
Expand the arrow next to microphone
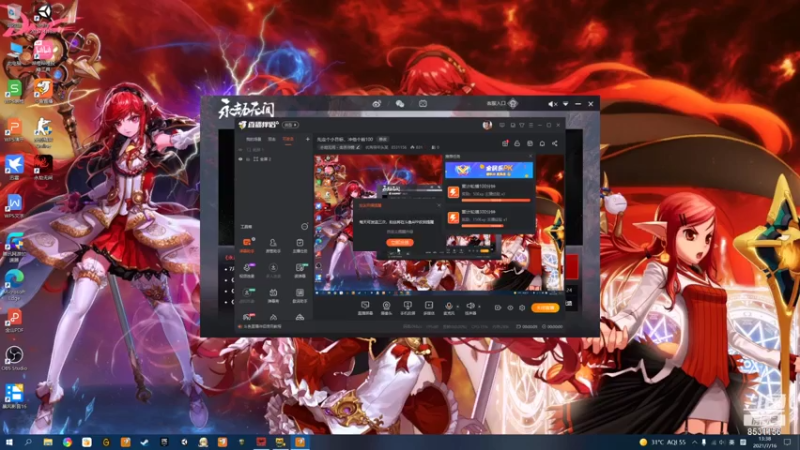pos(458,306)
